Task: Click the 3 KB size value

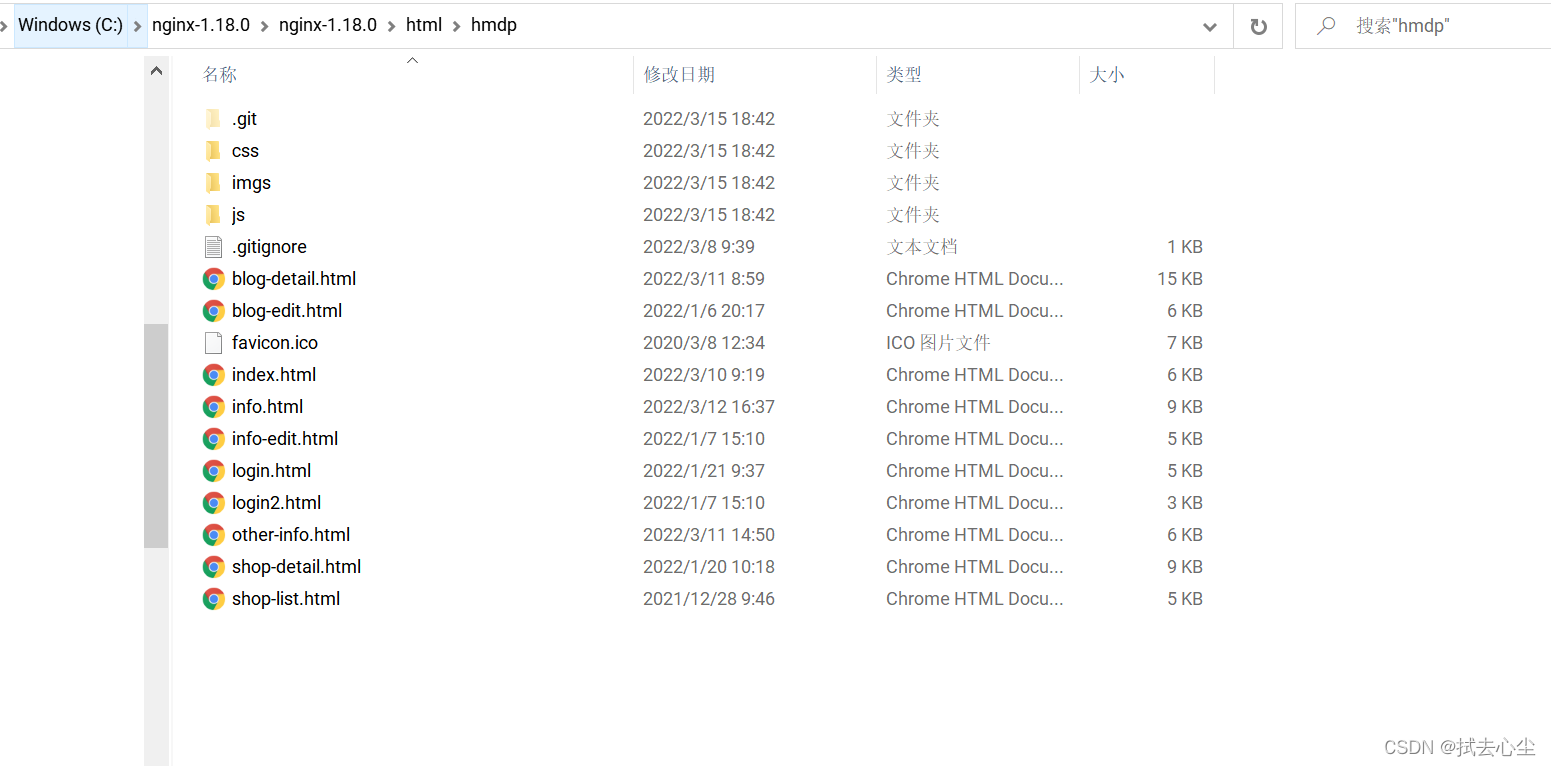Action: point(1185,503)
